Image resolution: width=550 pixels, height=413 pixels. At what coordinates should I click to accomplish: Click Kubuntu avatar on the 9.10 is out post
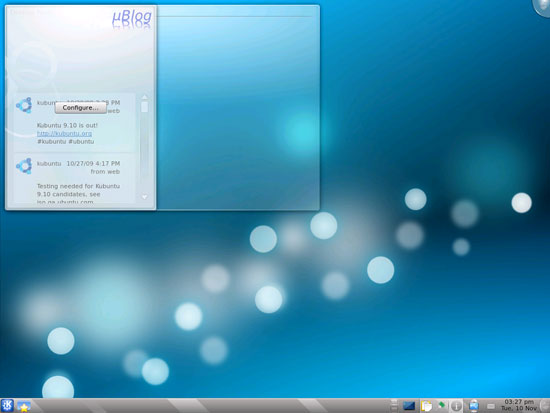[24, 105]
